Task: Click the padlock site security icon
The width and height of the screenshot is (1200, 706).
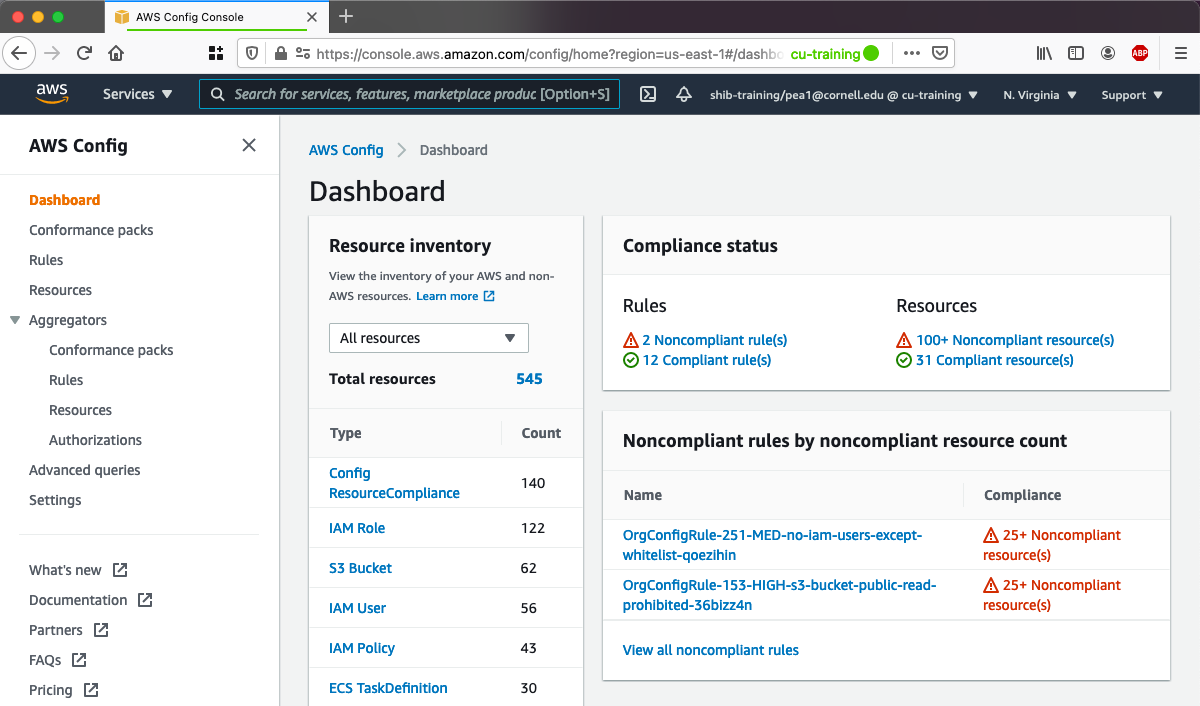Action: pyautogui.click(x=280, y=53)
